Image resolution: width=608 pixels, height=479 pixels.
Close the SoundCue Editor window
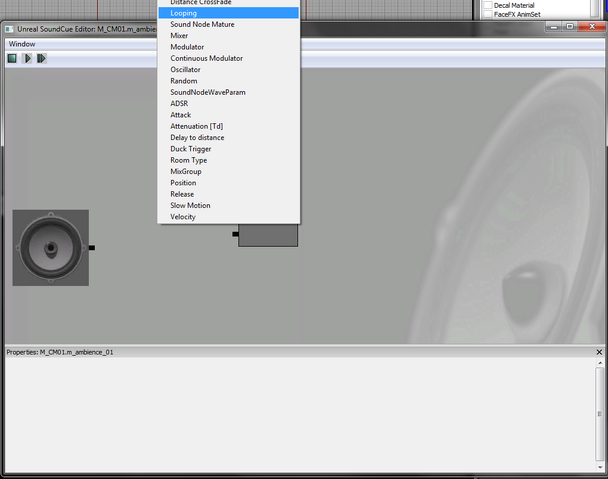592,27
